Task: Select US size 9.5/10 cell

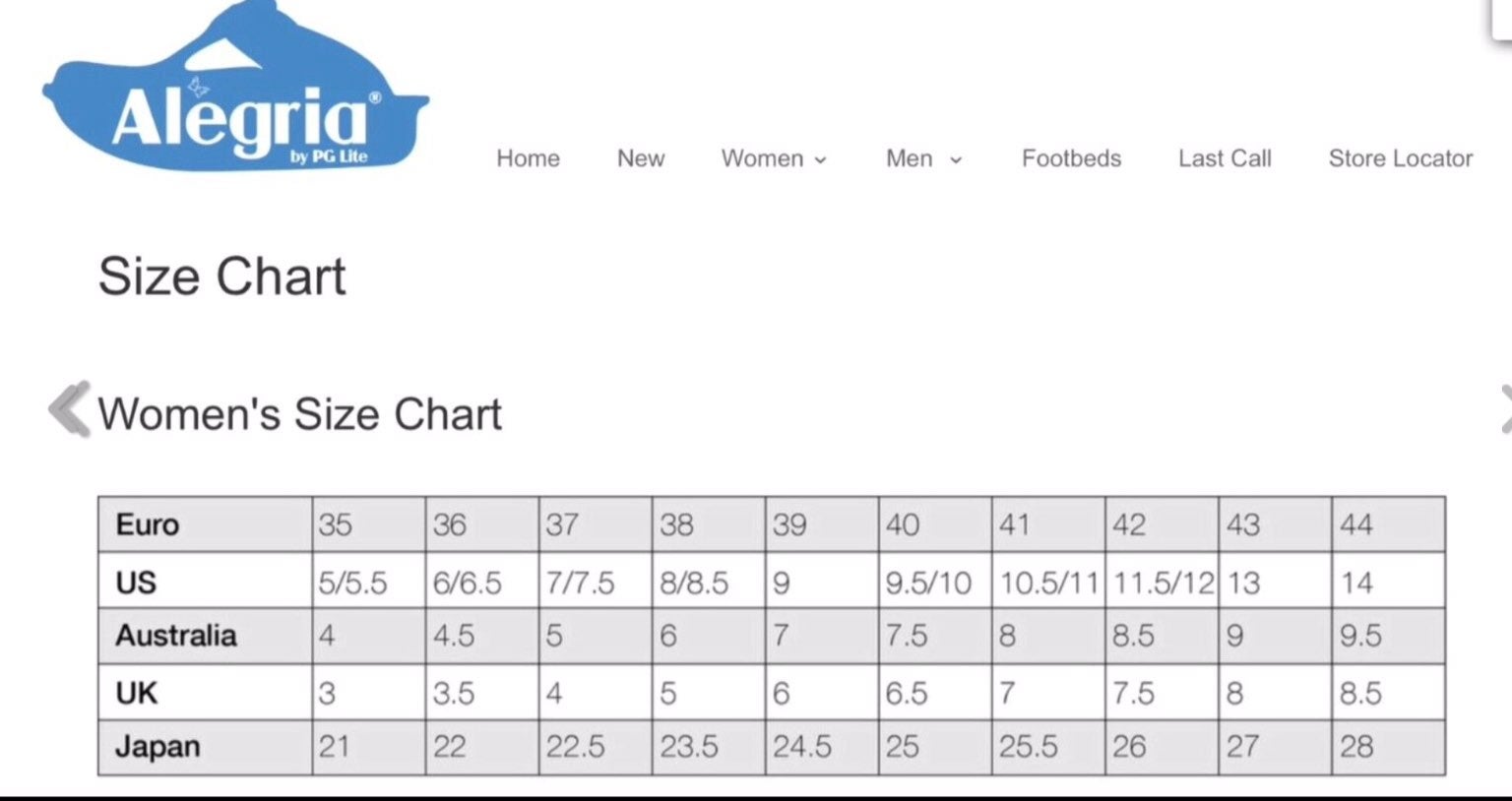Action: [x=935, y=581]
